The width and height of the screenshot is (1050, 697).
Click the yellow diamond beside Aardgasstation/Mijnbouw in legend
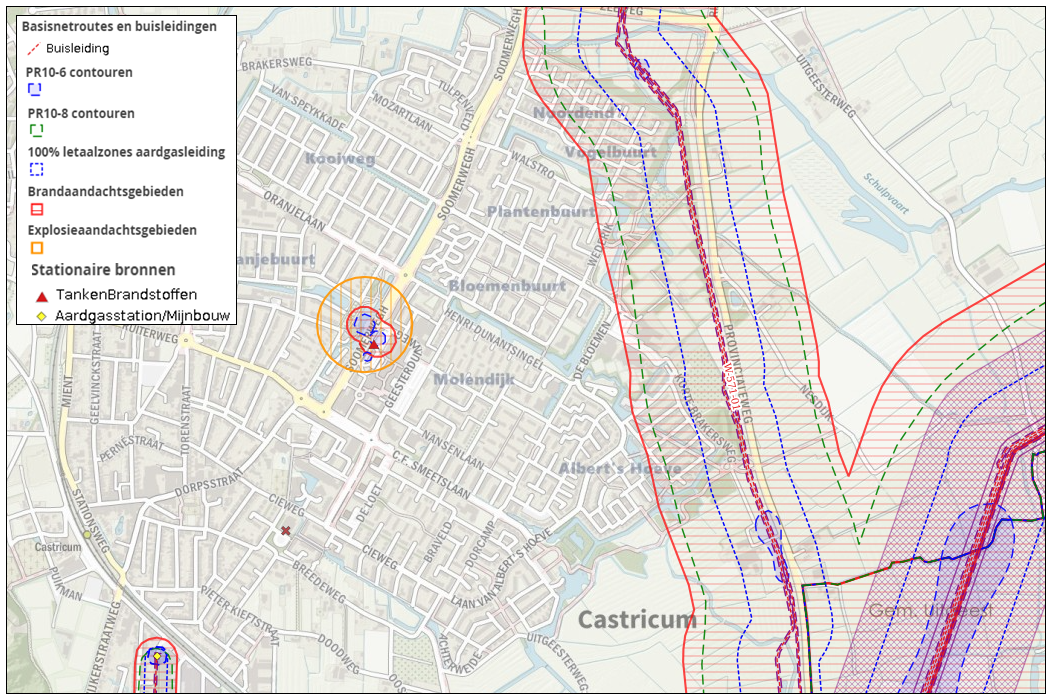click(x=41, y=316)
